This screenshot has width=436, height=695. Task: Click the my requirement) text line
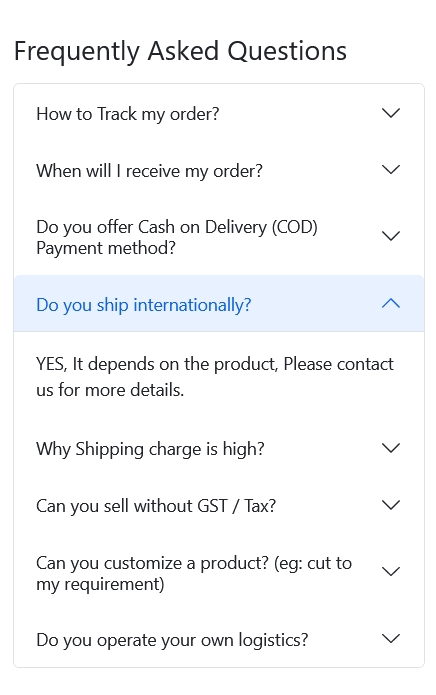click(x=100, y=584)
